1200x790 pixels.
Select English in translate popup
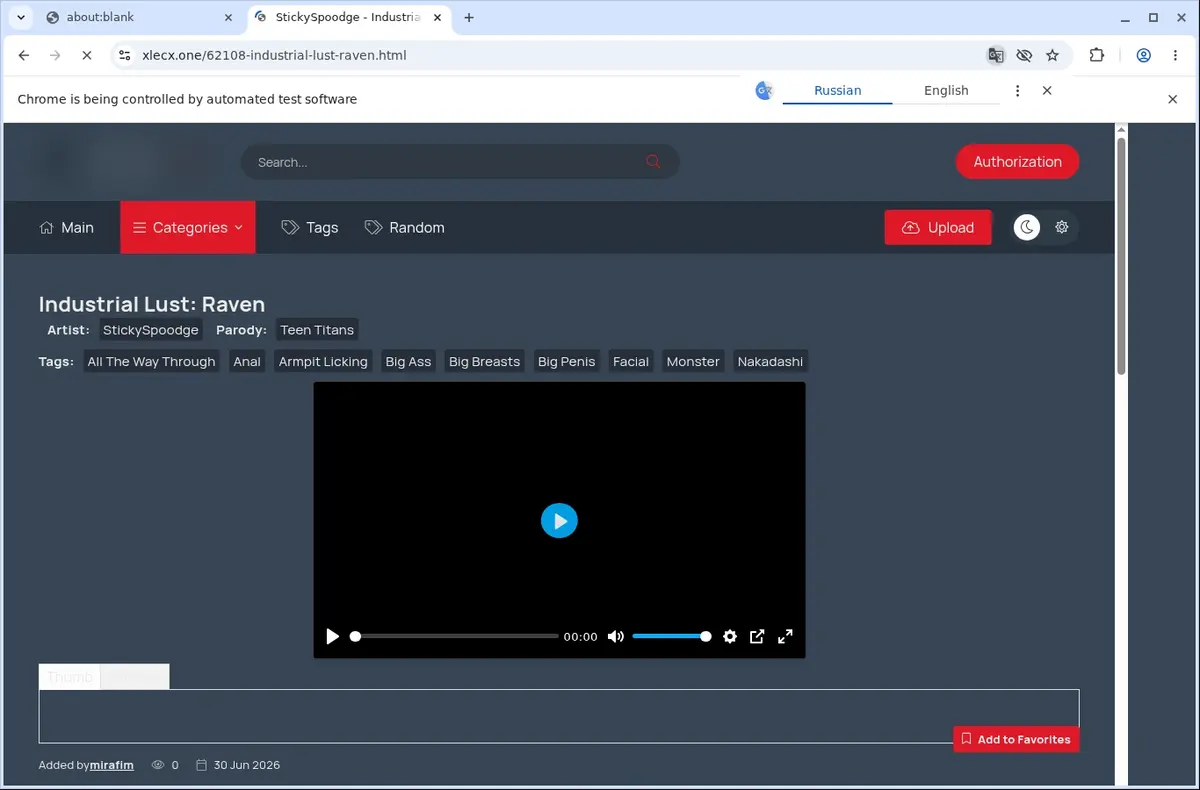click(946, 90)
